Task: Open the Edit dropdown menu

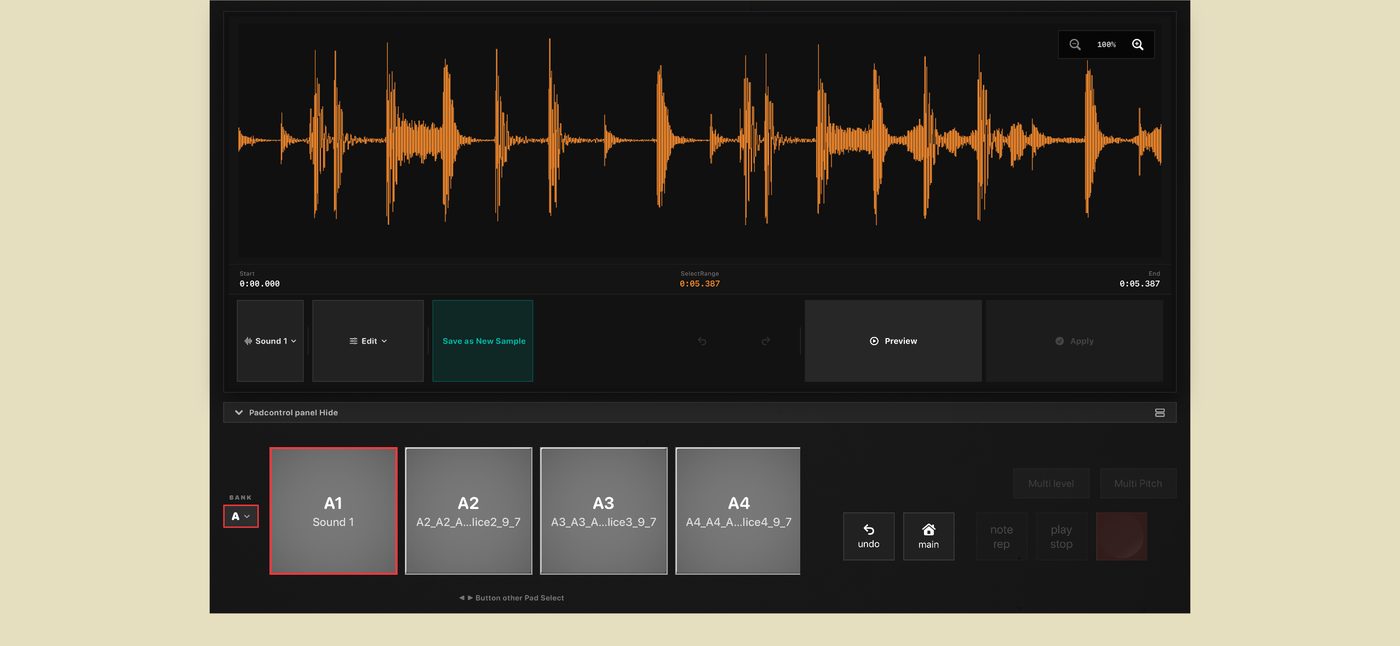Action: 368,341
